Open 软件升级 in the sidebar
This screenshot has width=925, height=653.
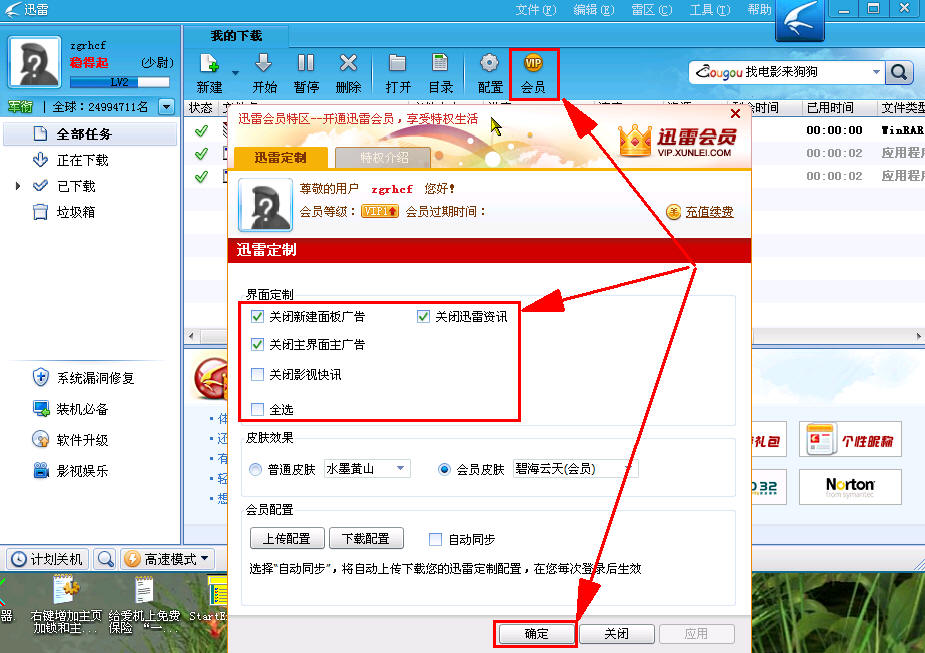coord(71,439)
